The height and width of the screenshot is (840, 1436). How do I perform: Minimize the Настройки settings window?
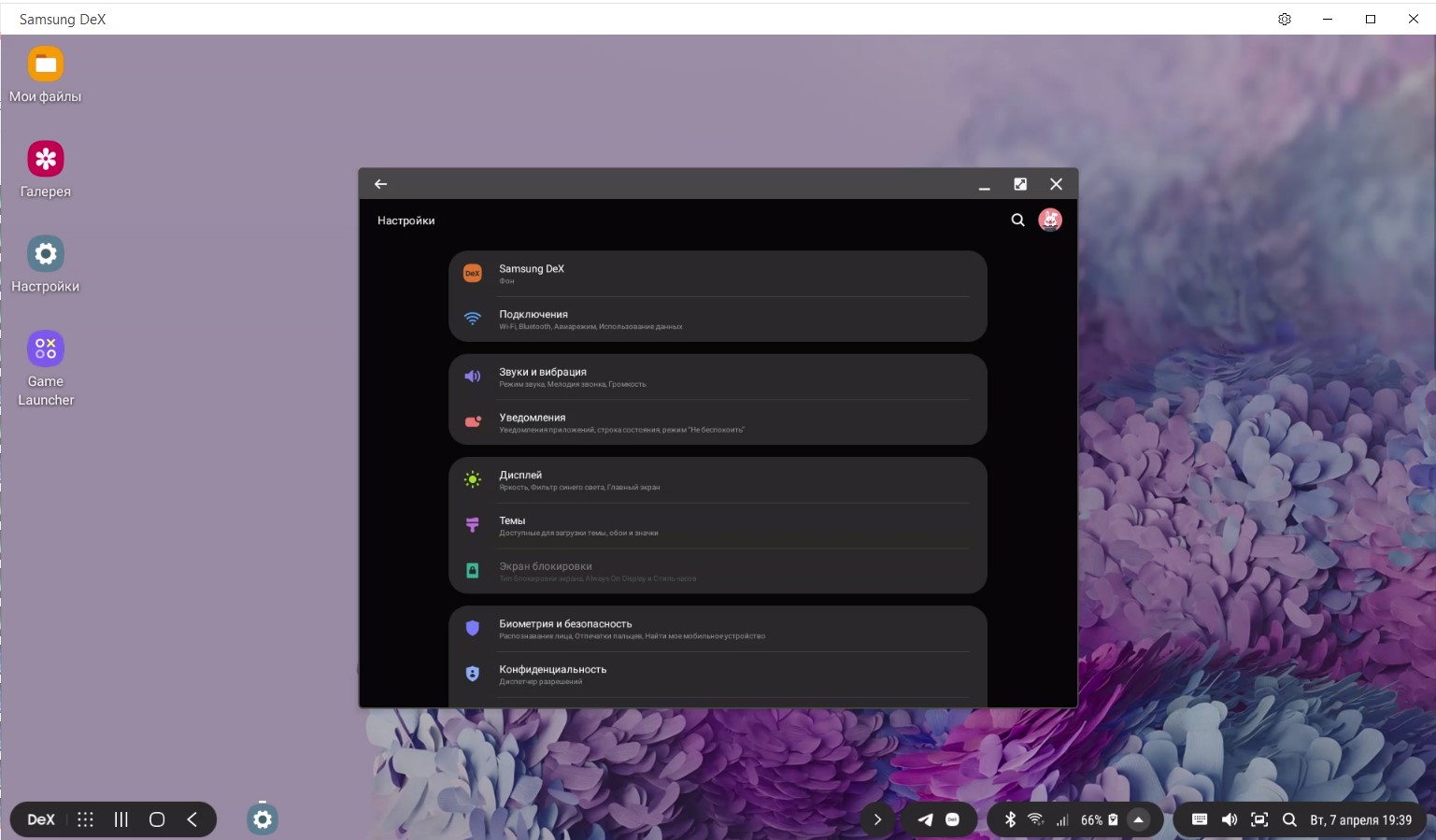(x=984, y=185)
